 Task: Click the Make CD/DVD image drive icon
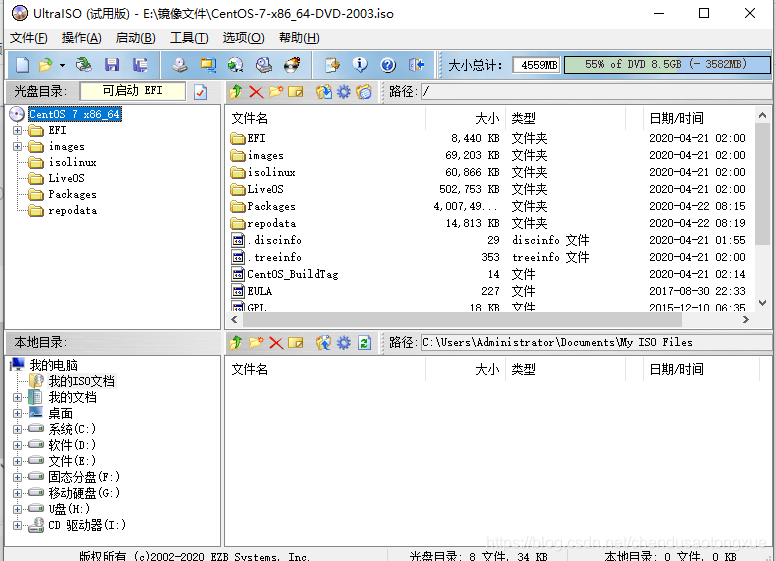[180, 65]
